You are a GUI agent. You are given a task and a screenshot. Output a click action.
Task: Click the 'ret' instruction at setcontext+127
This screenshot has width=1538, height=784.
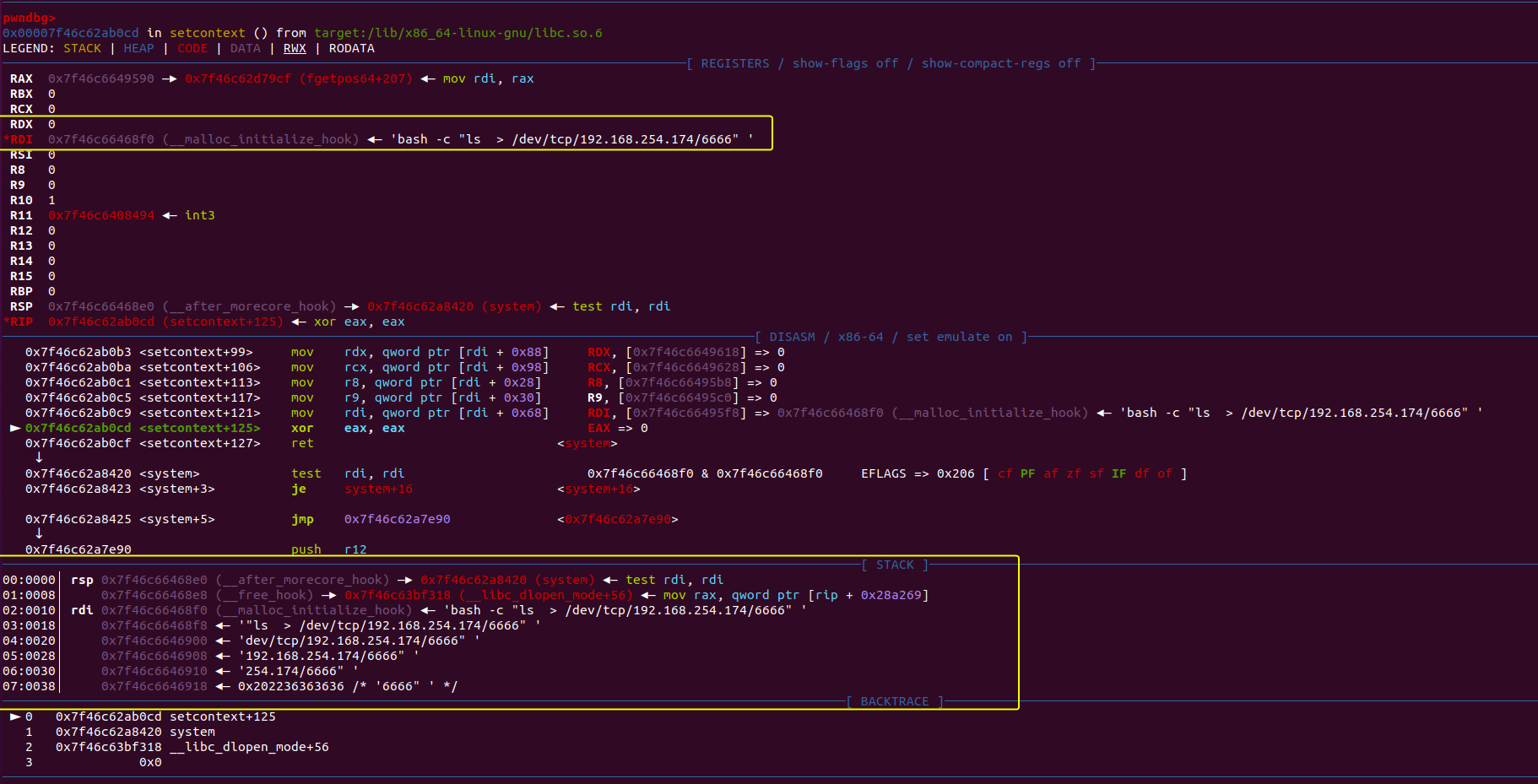302,443
